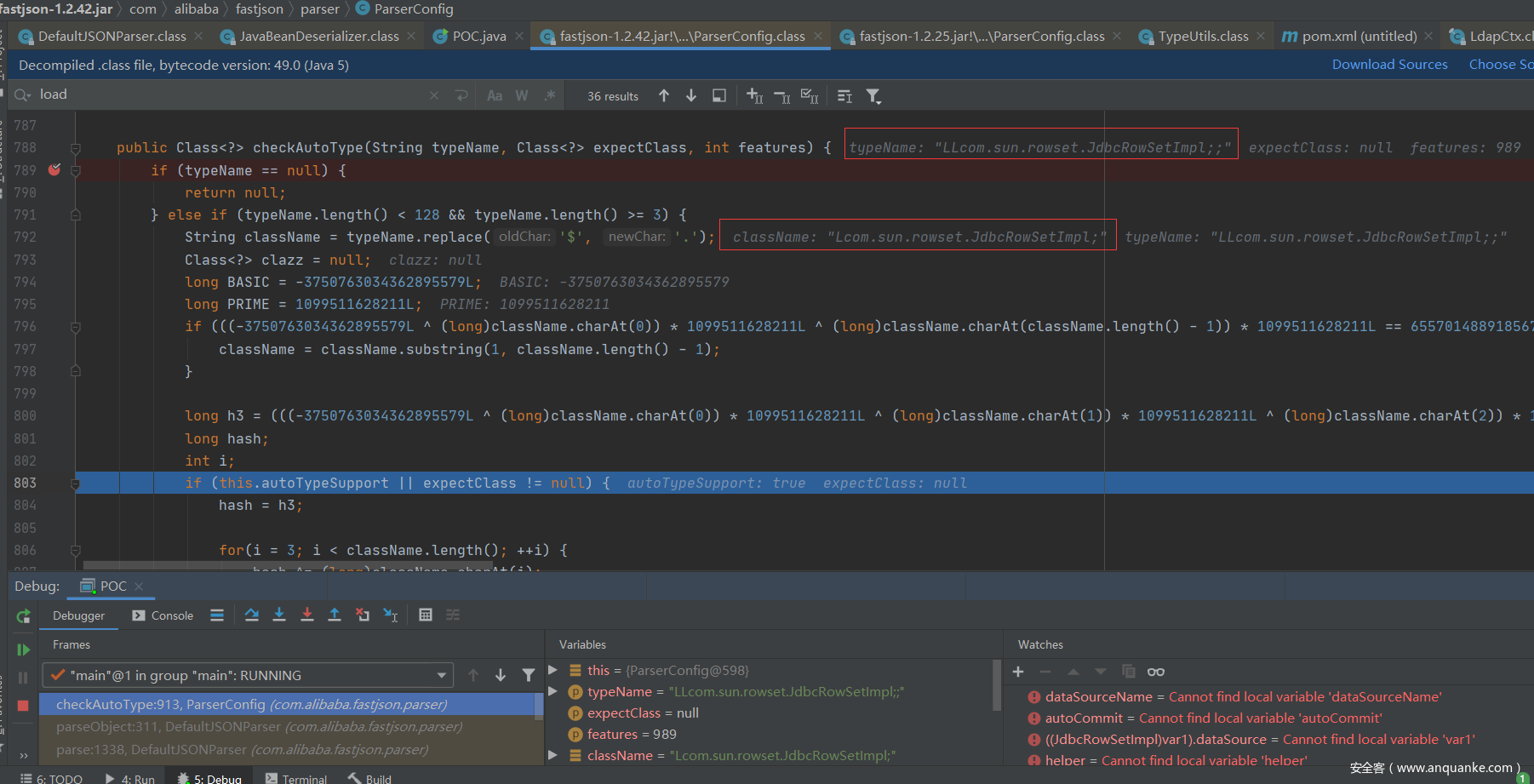This screenshot has width=1534, height=784.
Task: Click the Step Into debugger icon
Action: pos(279,615)
